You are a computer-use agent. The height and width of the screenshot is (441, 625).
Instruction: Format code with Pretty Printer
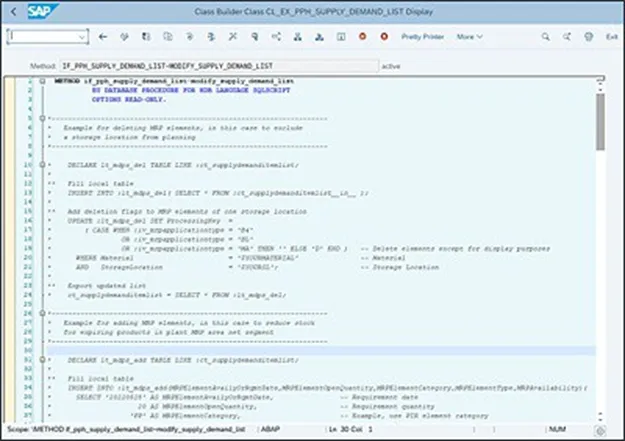[x=423, y=37]
